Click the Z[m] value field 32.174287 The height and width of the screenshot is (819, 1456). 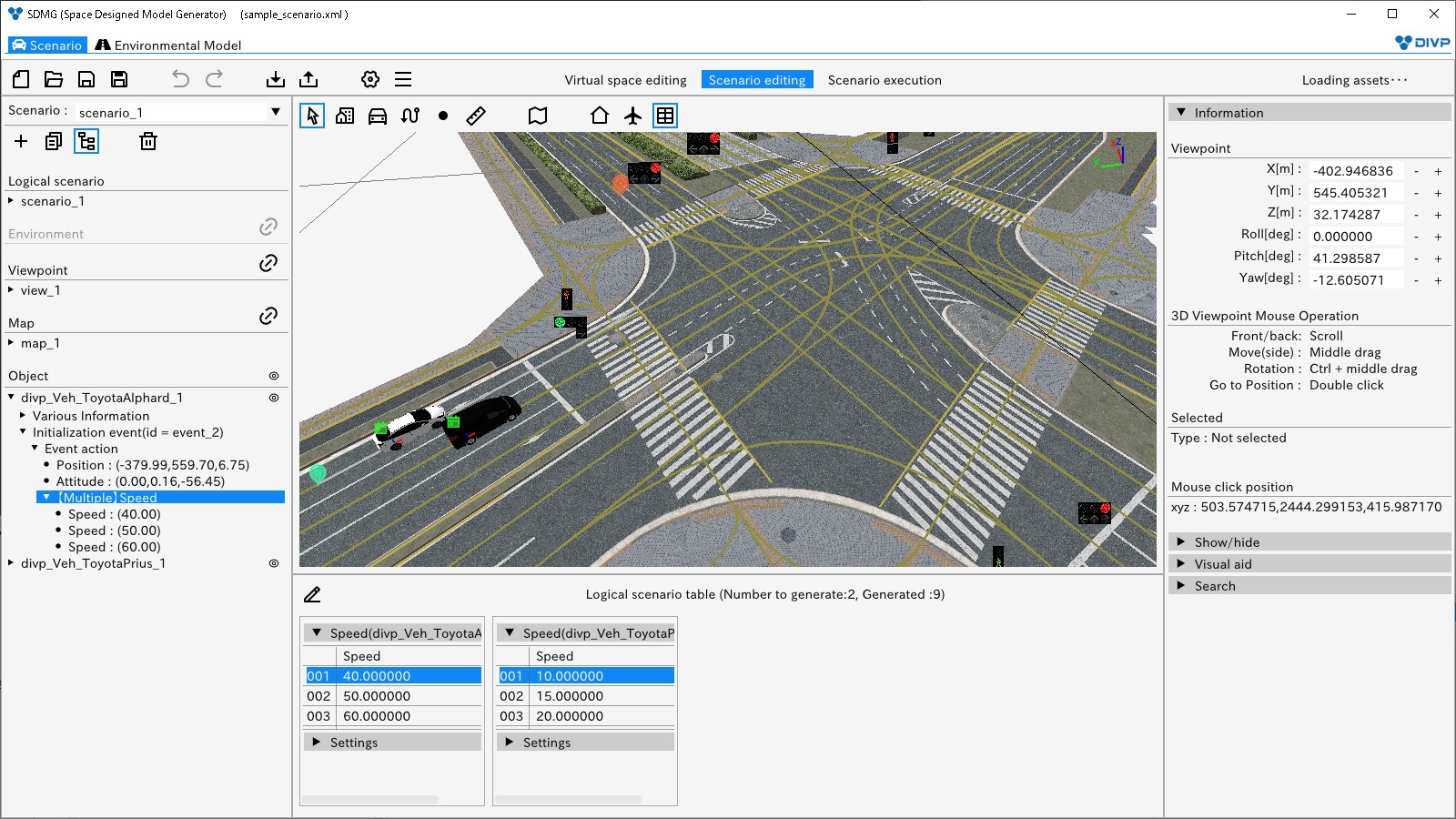pos(1356,215)
